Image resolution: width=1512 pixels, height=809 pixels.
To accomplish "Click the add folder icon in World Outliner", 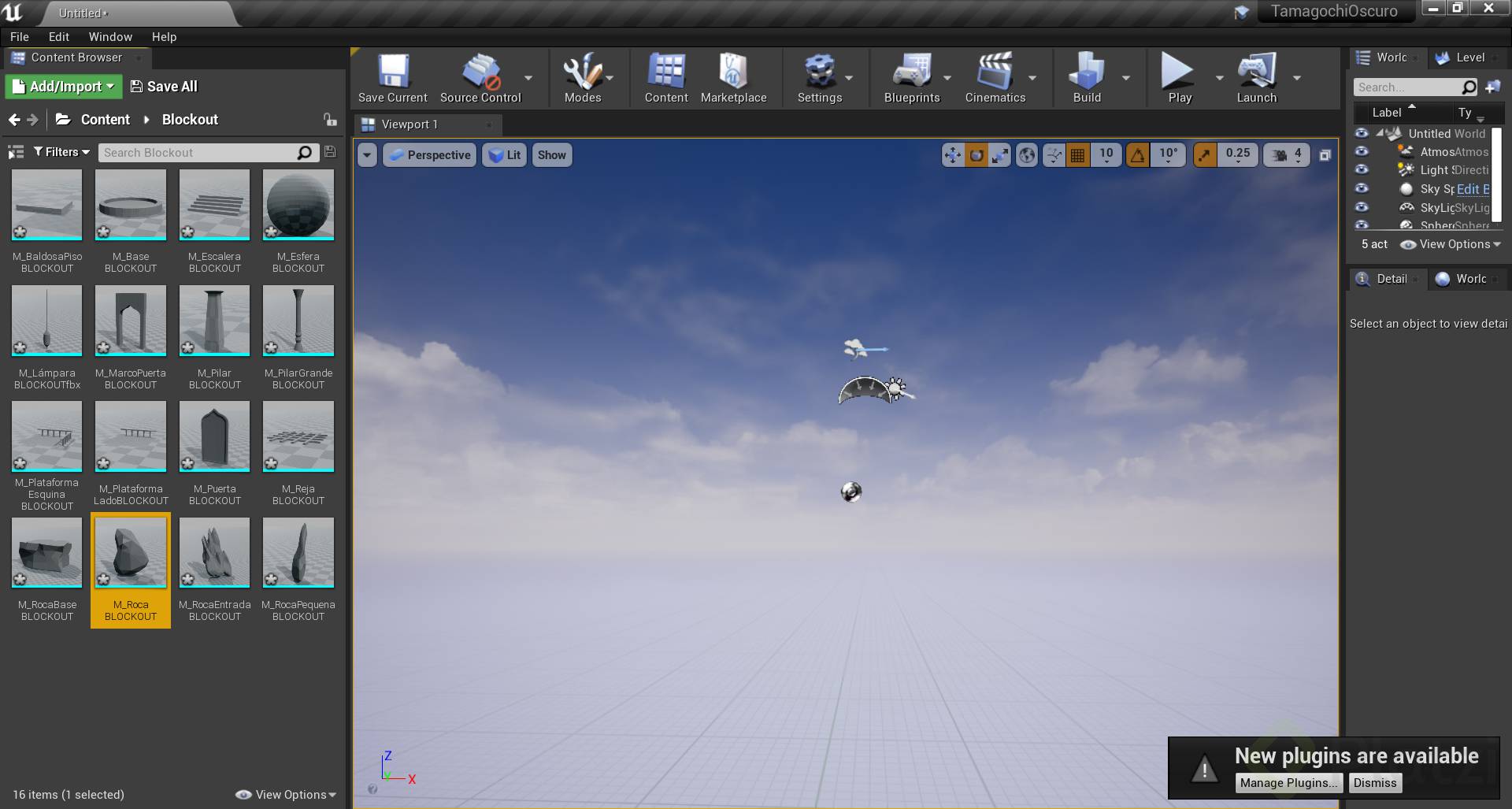I will [1493, 87].
